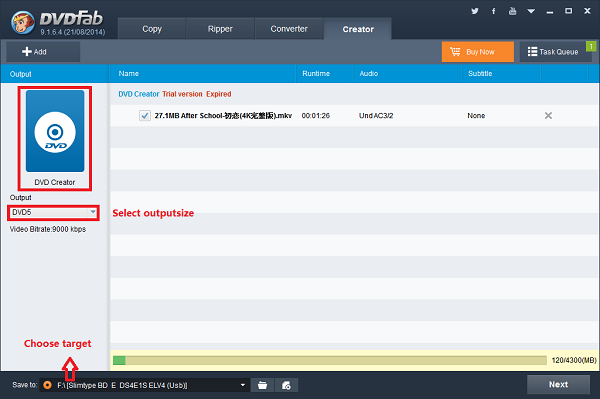Viewport: 600px width, 399px height.
Task: Click the 00:01:26 runtime value
Action: [x=316, y=116]
